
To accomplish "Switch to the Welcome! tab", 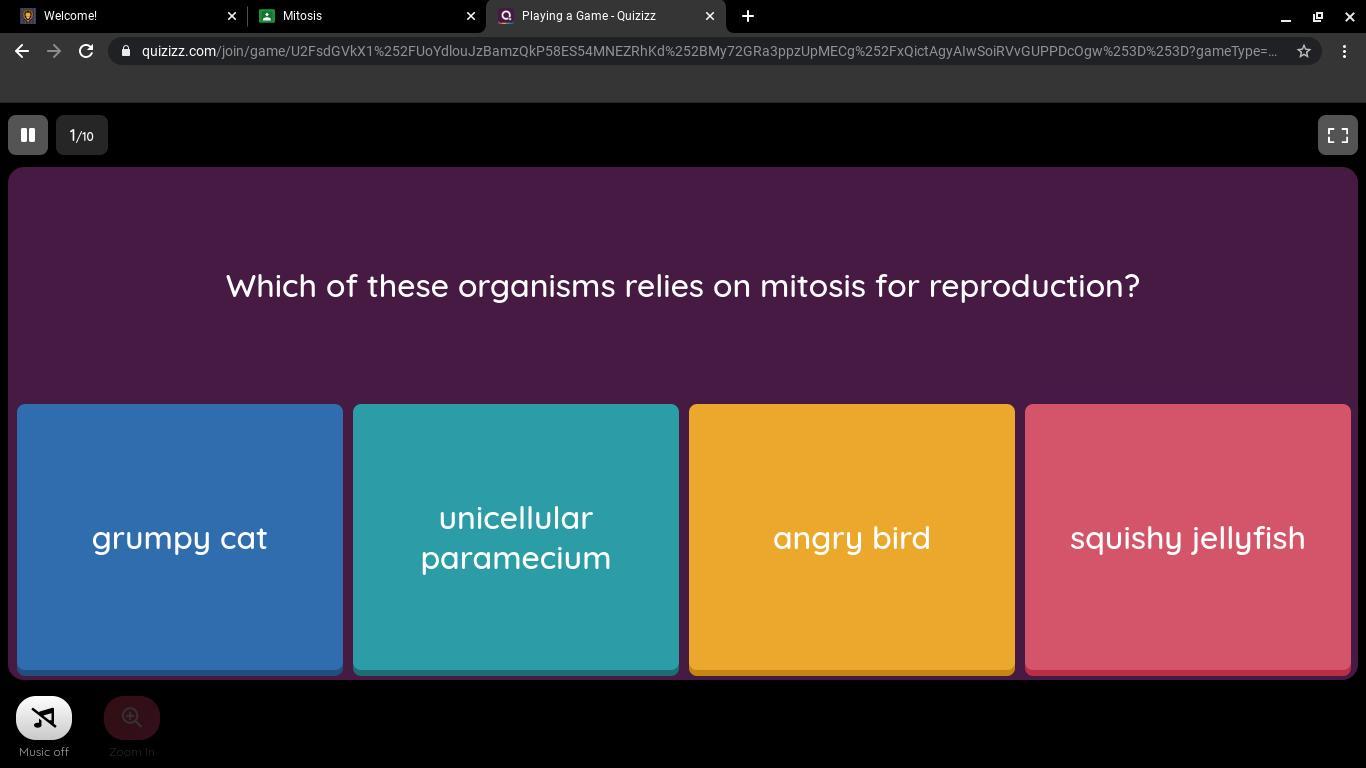I will coord(125,16).
